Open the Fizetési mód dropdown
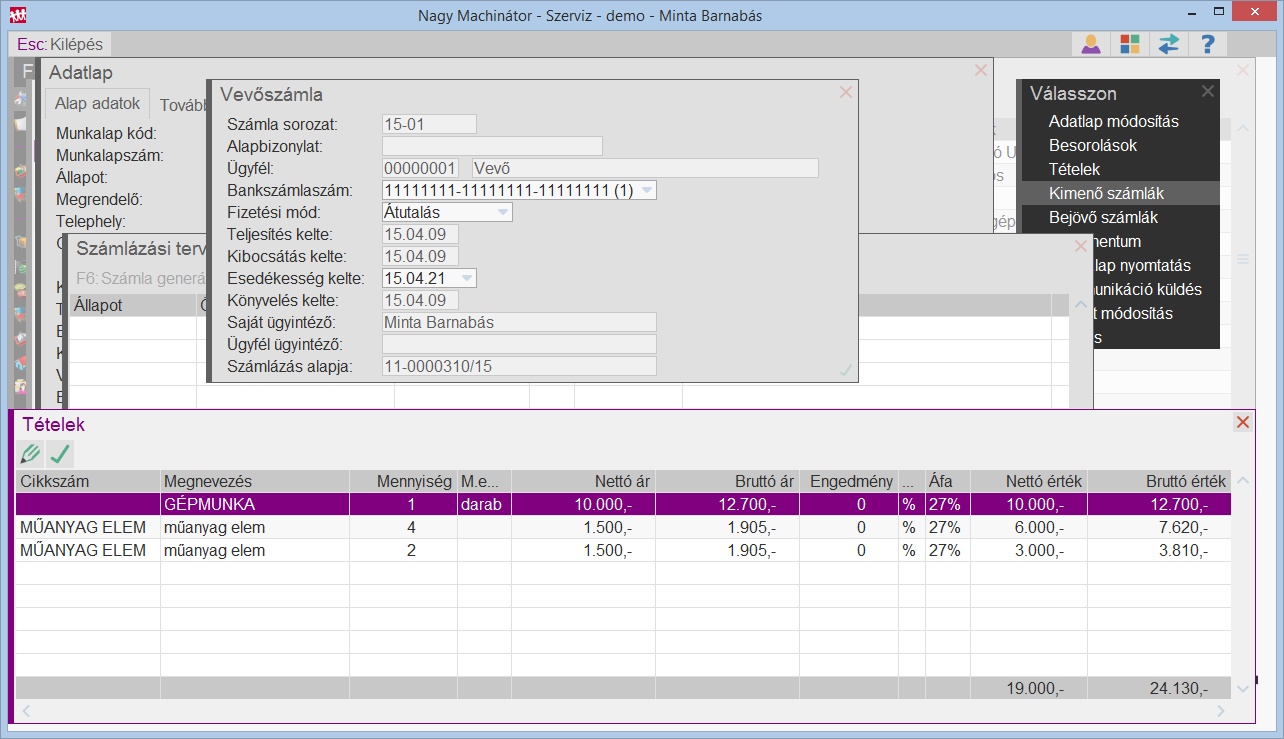Screen dimensions: 1284x739 [x=502, y=212]
